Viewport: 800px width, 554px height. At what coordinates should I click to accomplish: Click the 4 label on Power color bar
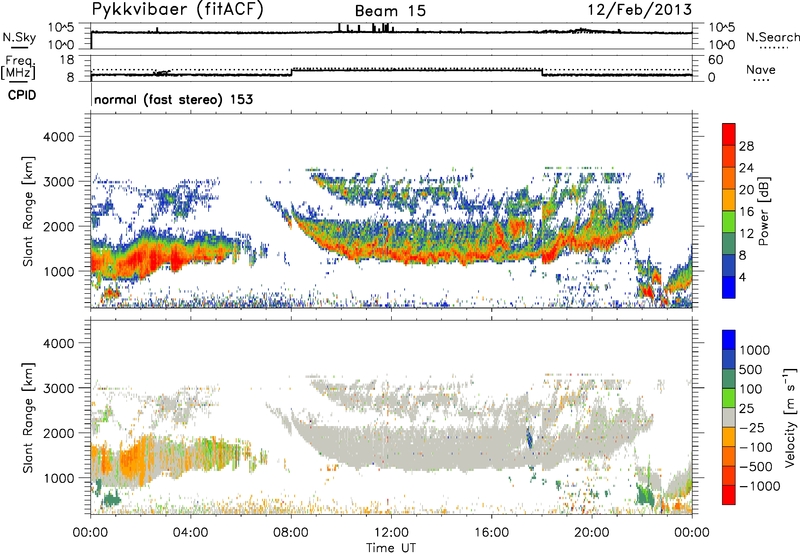tap(742, 277)
